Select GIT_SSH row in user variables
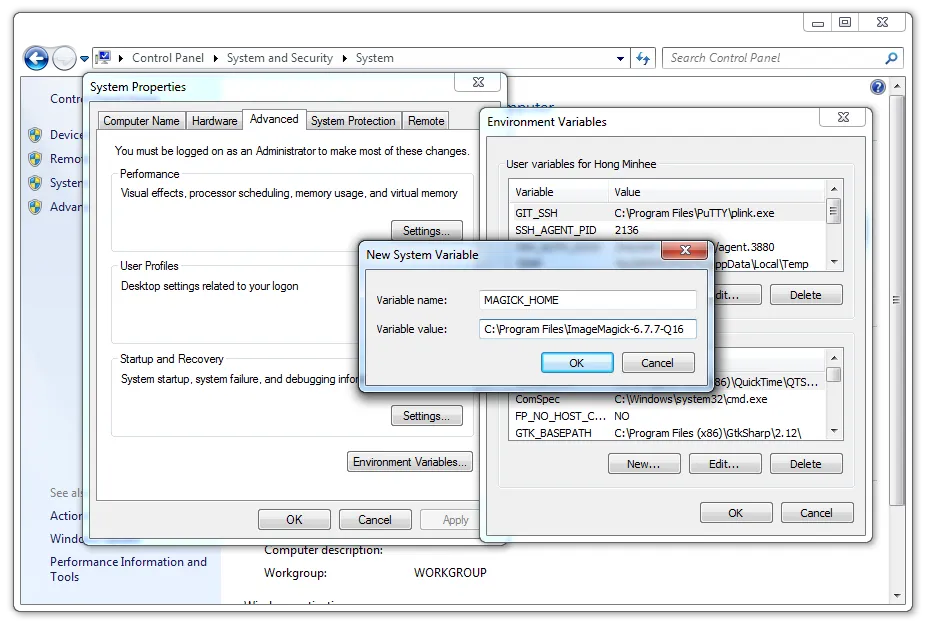 click(667, 213)
